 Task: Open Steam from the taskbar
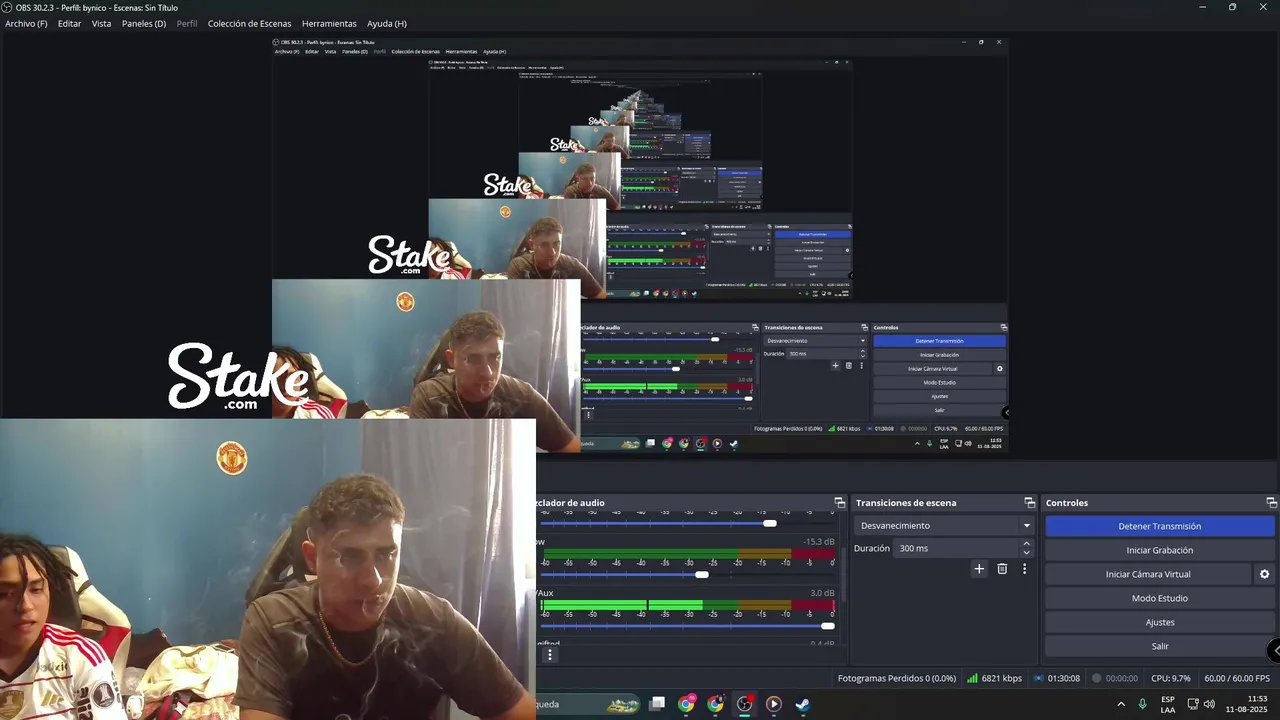(x=802, y=704)
